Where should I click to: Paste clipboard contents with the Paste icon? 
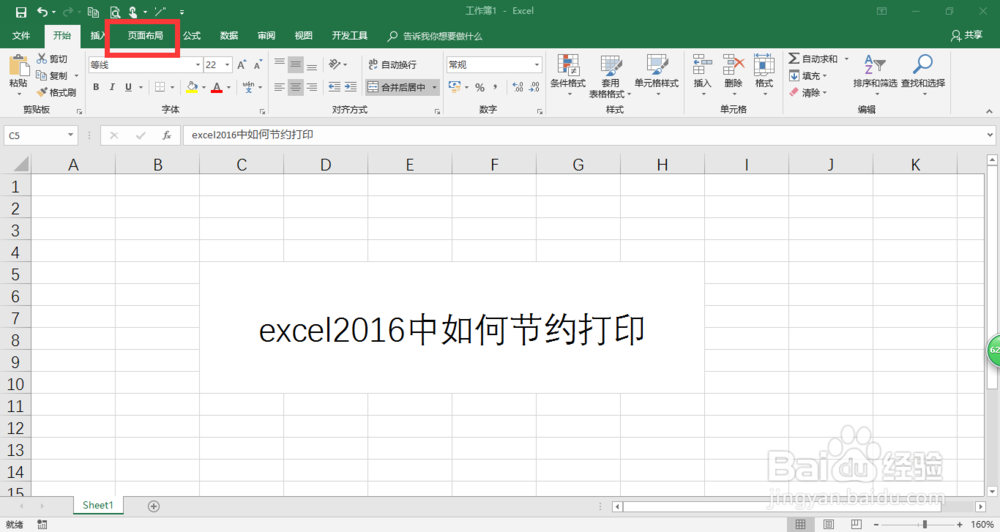coord(18,66)
